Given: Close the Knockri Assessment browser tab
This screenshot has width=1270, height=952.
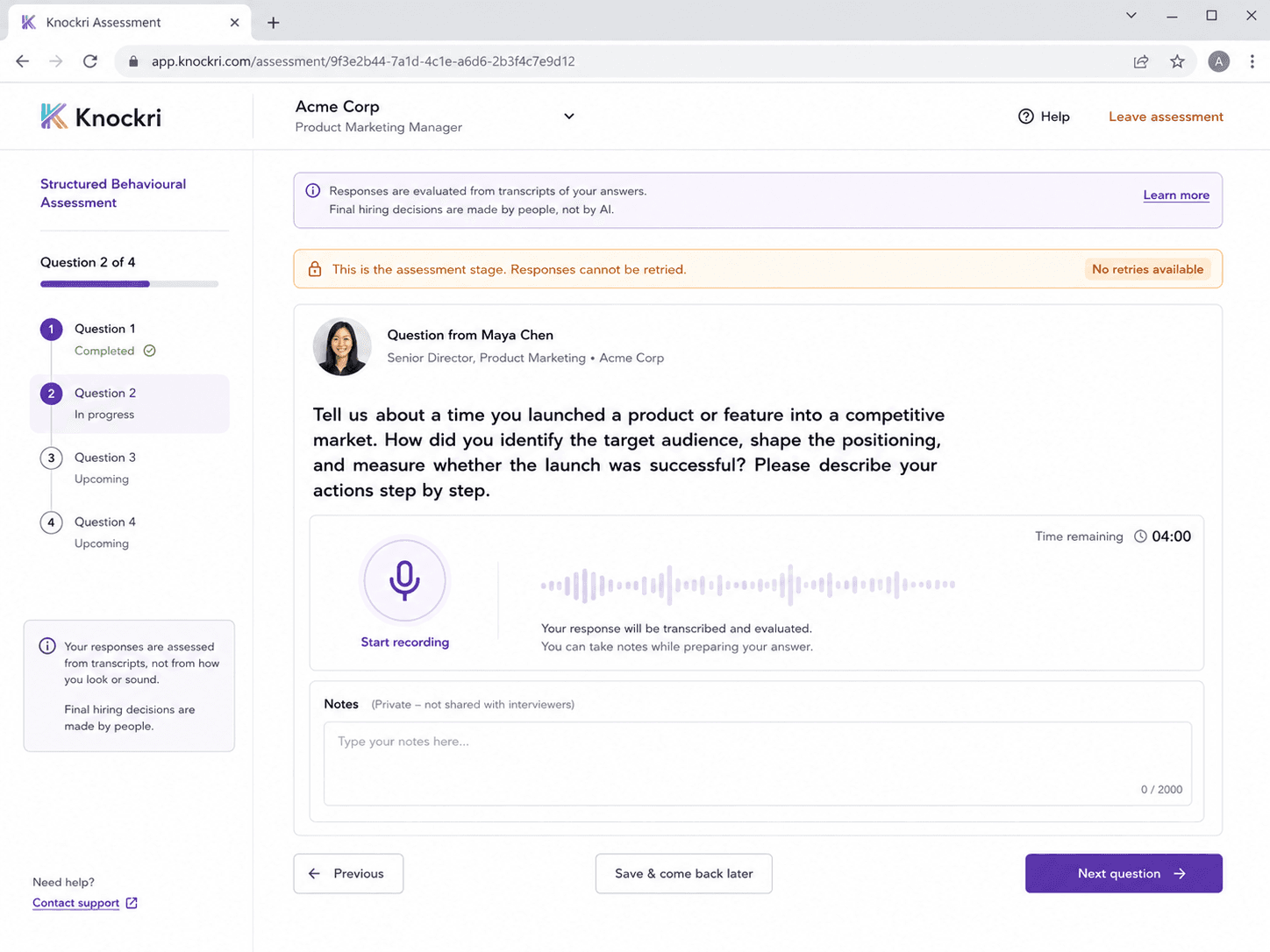Looking at the screenshot, I should (x=234, y=23).
